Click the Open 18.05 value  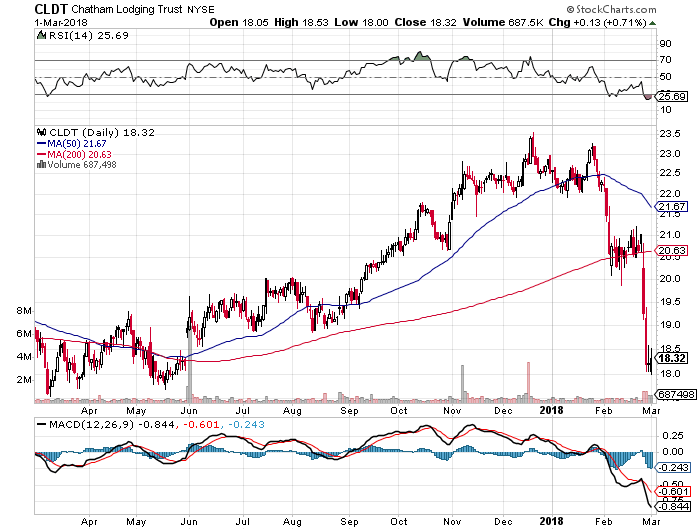(x=239, y=22)
